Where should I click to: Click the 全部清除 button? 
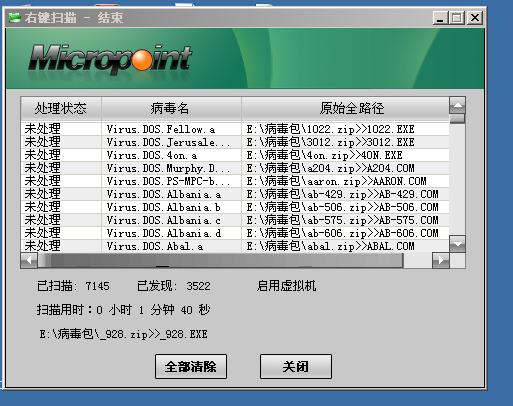[x=191, y=366]
